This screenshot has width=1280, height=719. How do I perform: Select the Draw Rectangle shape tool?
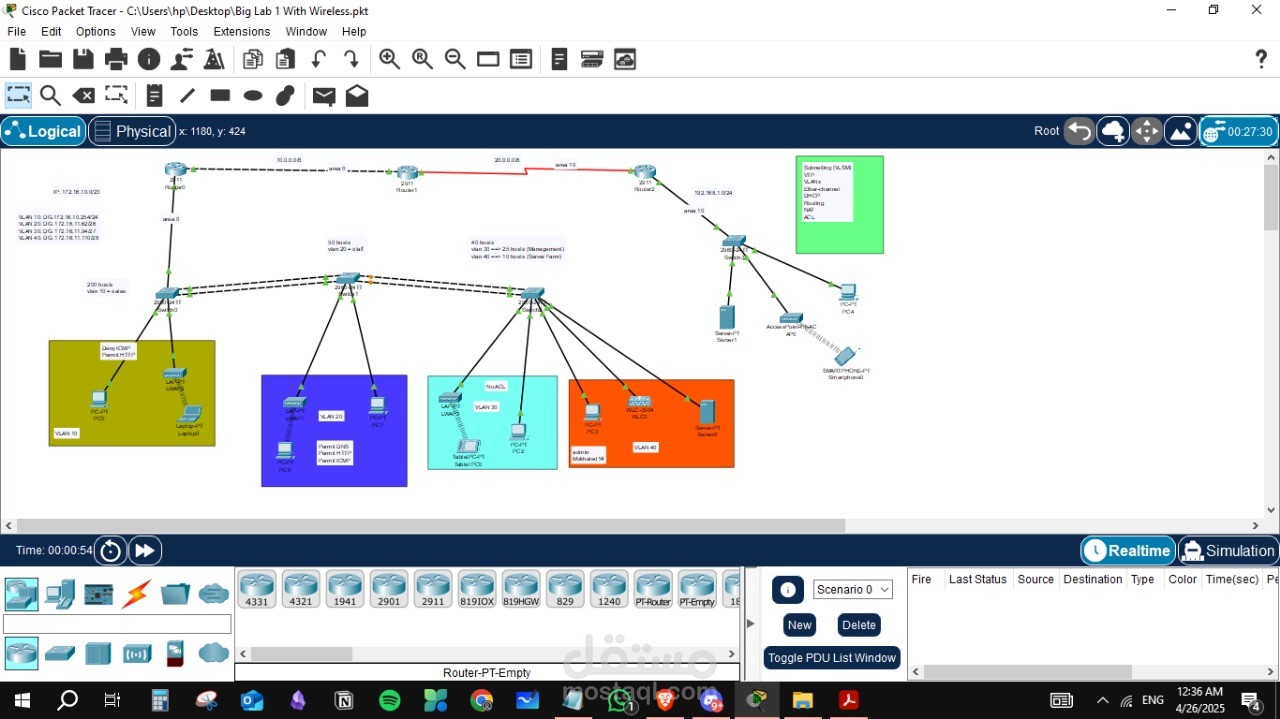tap(219, 95)
